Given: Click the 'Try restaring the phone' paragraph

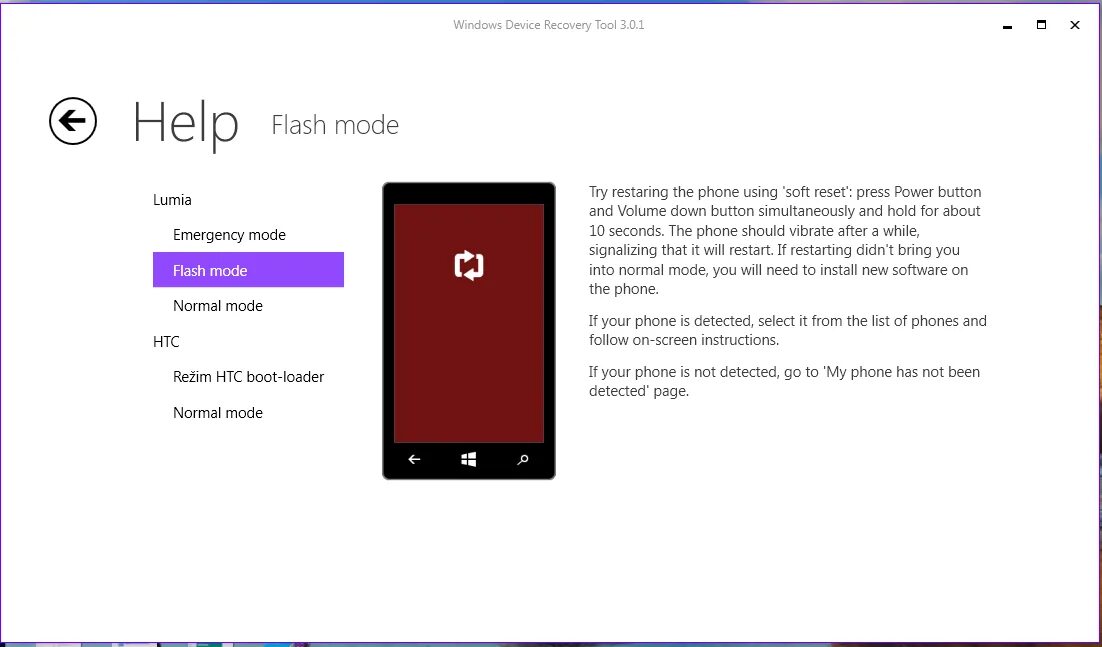Looking at the screenshot, I should pos(785,240).
